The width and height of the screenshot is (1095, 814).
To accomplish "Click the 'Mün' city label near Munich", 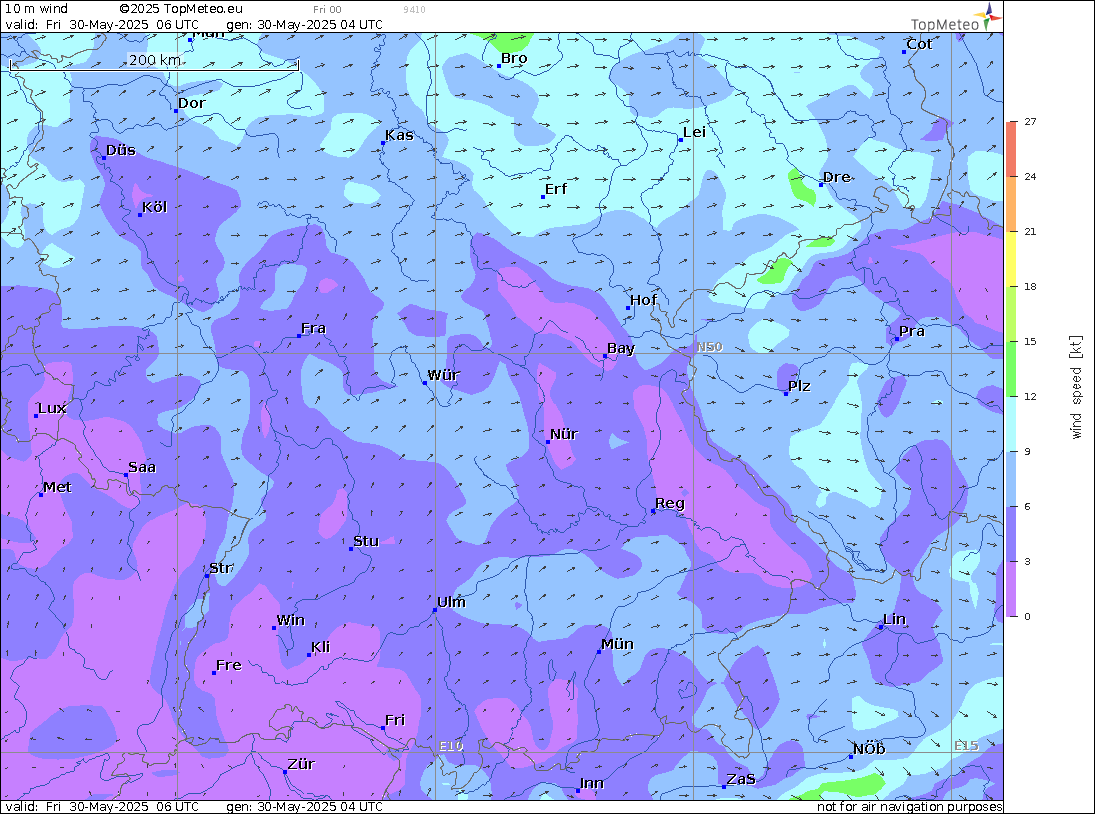I will click(x=617, y=644).
